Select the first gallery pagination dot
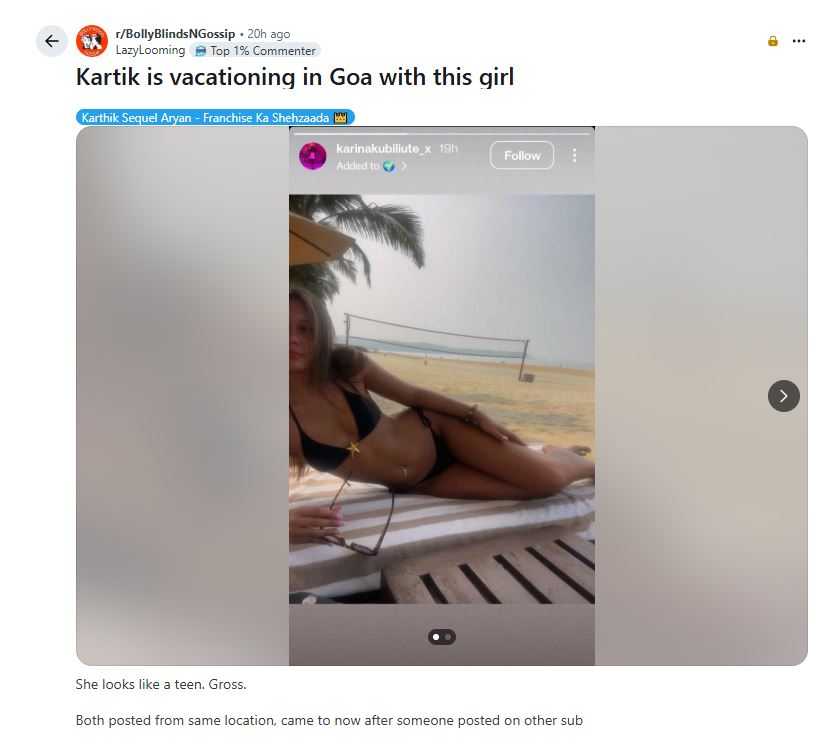Screen dimensions: 829x739 (436, 637)
